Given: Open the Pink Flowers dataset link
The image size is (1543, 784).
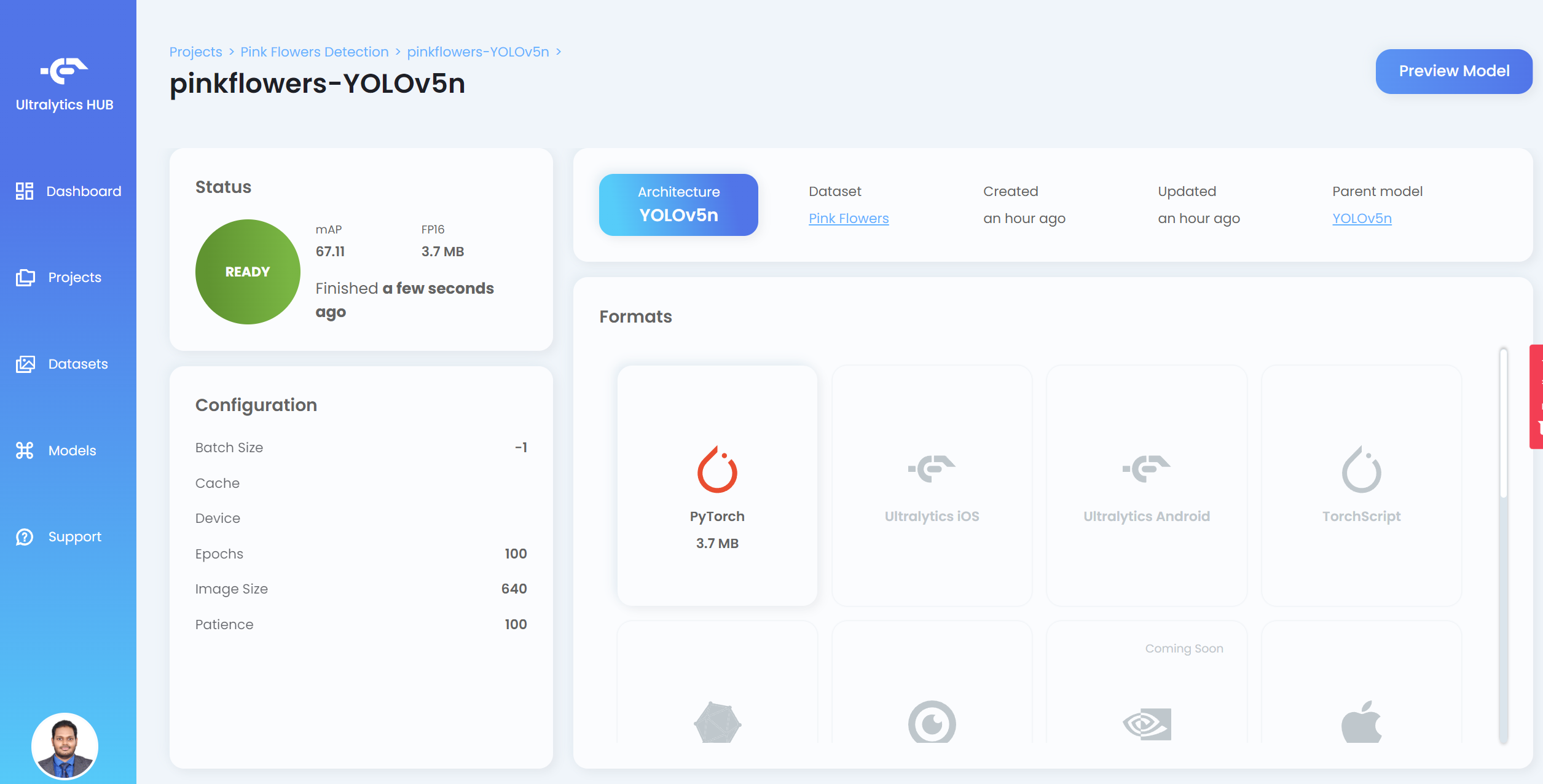Looking at the screenshot, I should click(849, 218).
